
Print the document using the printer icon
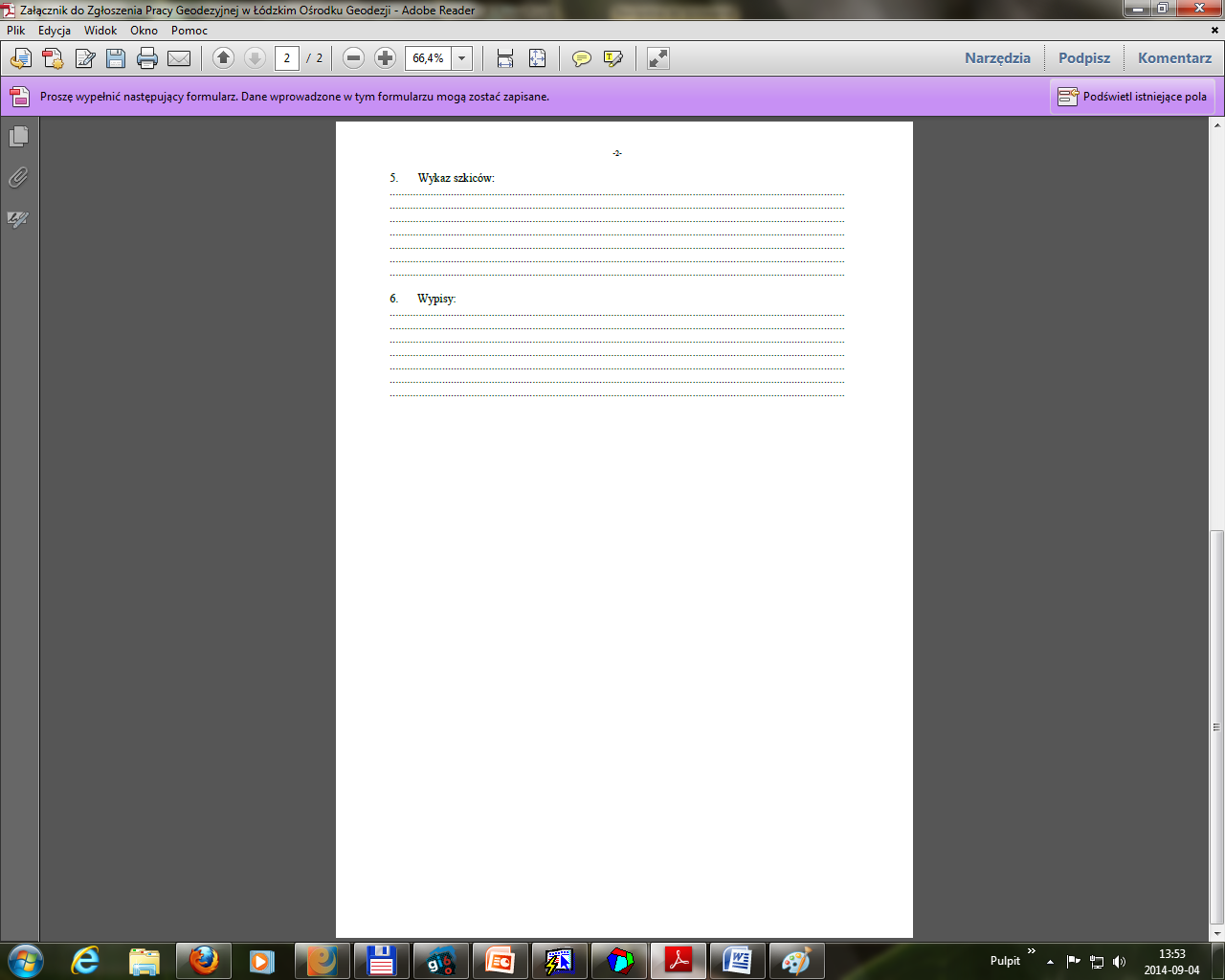(x=147, y=58)
